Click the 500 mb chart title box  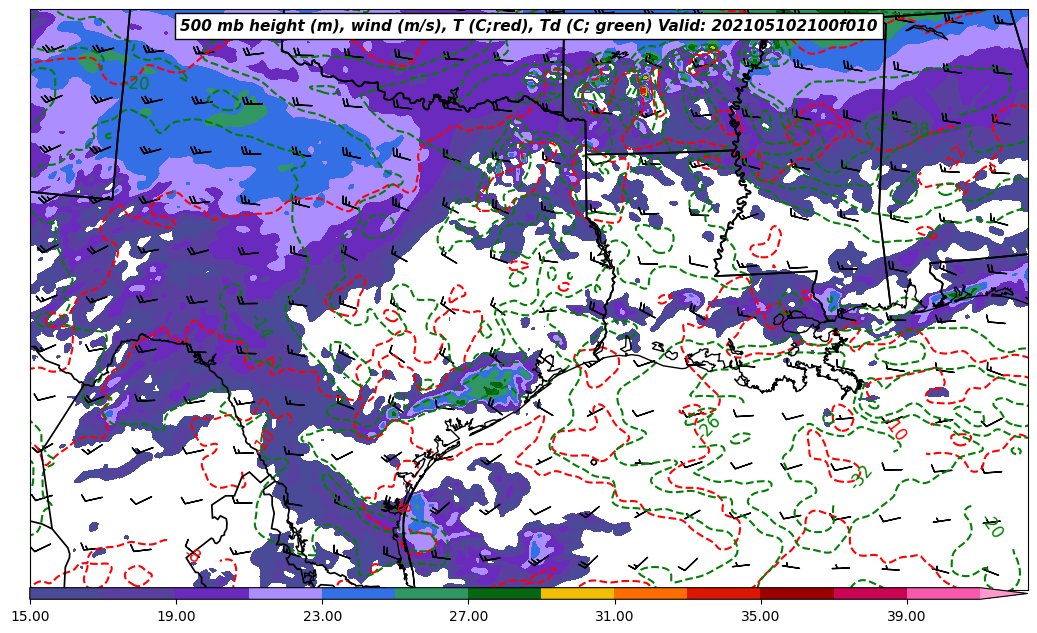[x=528, y=26]
